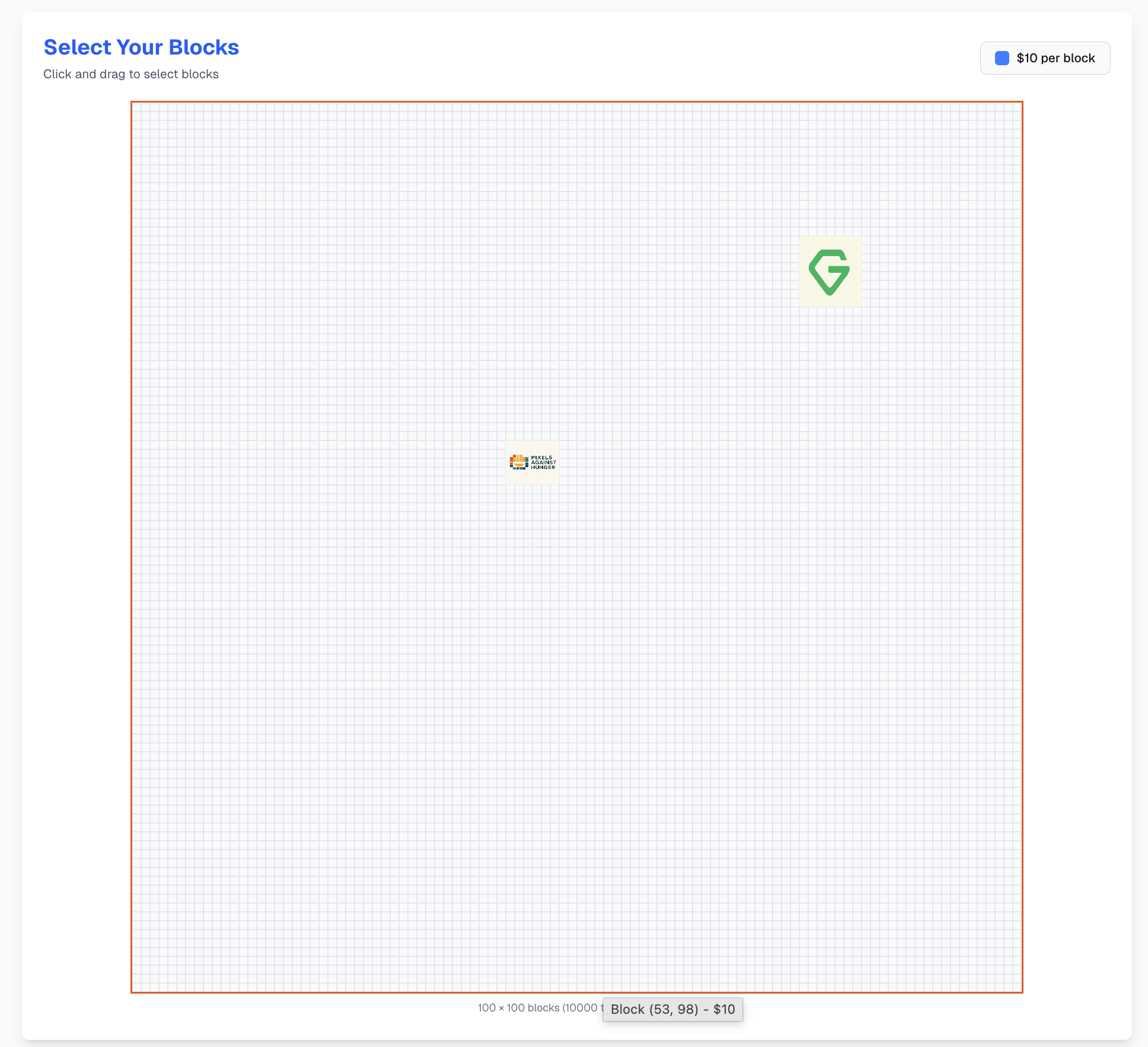Click the $10 per block price label
Viewport: 1148px width, 1047px height.
(x=1055, y=58)
